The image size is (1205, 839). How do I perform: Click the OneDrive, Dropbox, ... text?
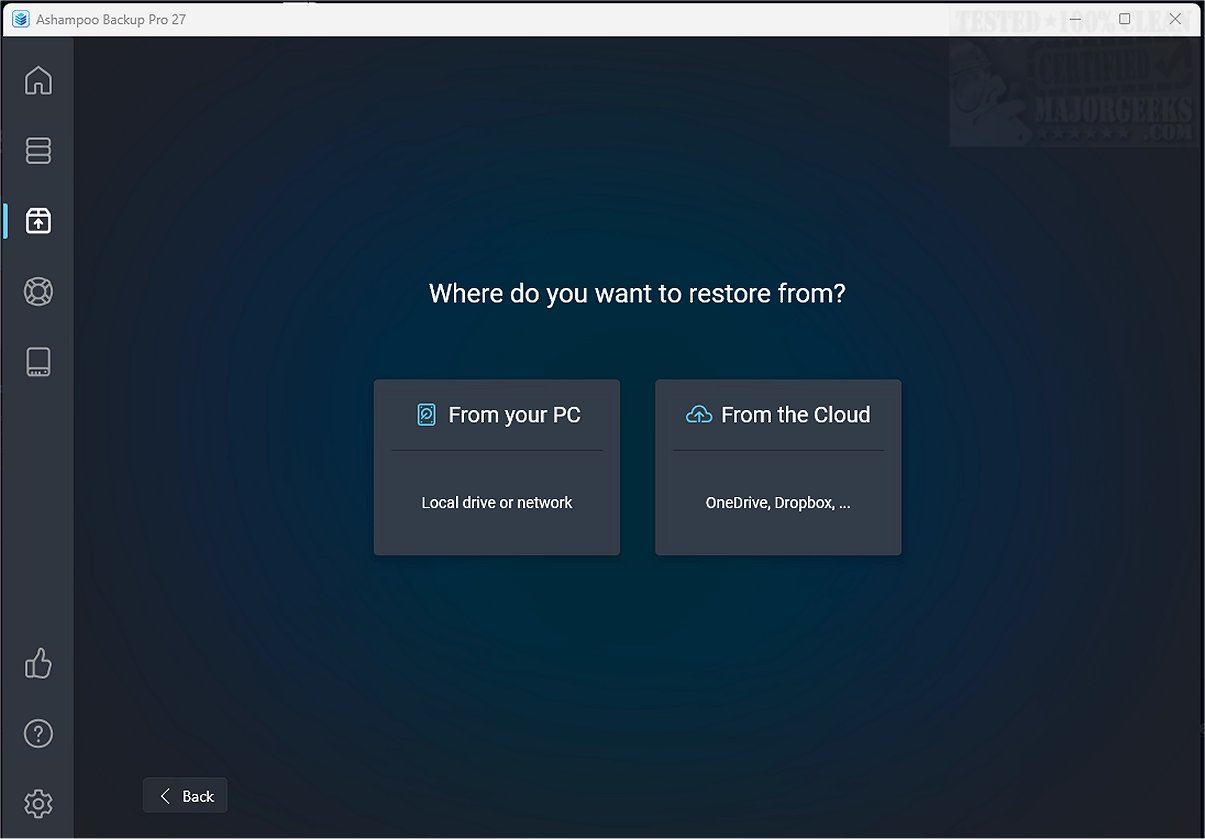tap(778, 503)
